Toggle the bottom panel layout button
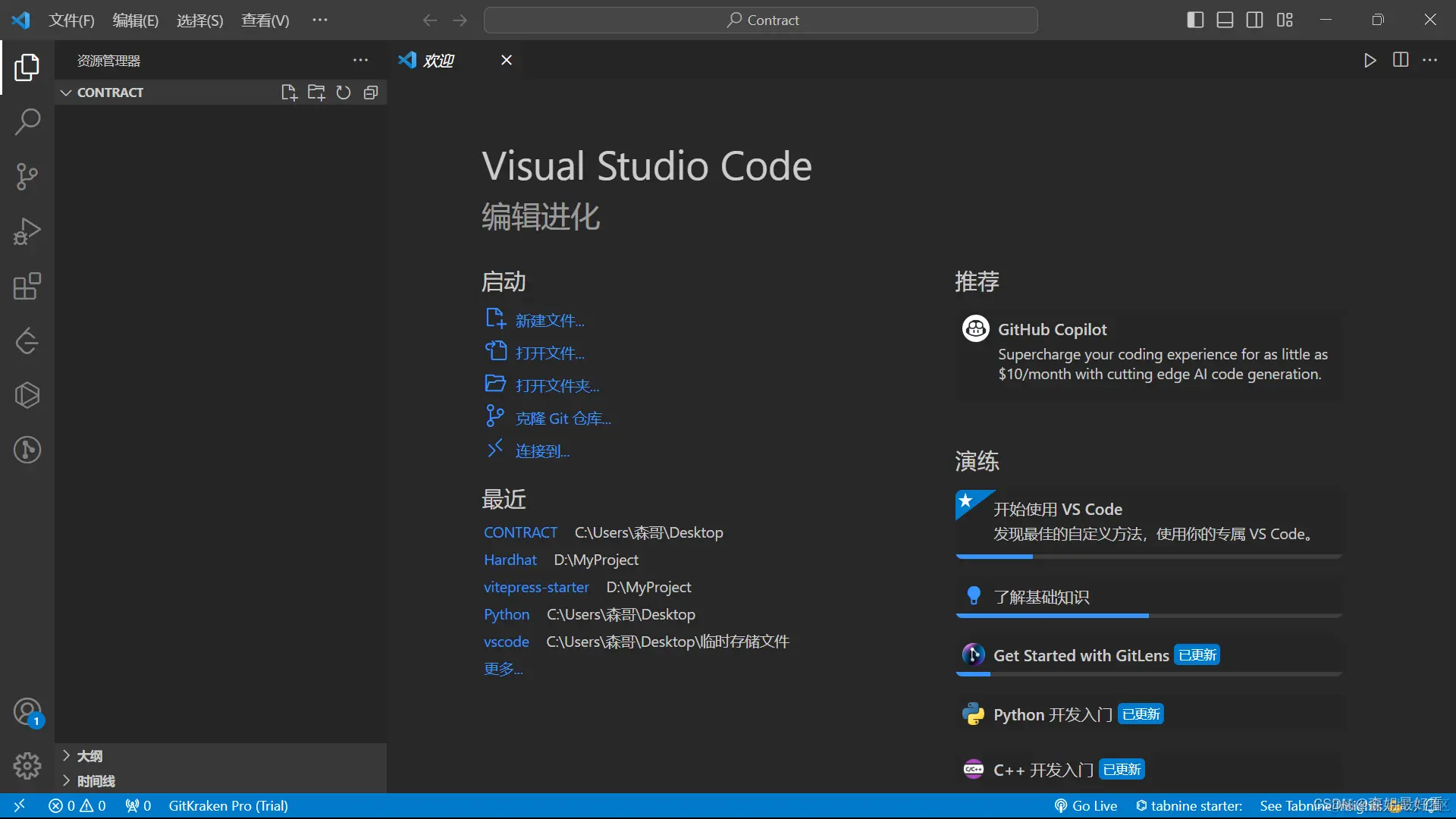Screen dimensions: 1456x819 pyautogui.click(x=1225, y=20)
